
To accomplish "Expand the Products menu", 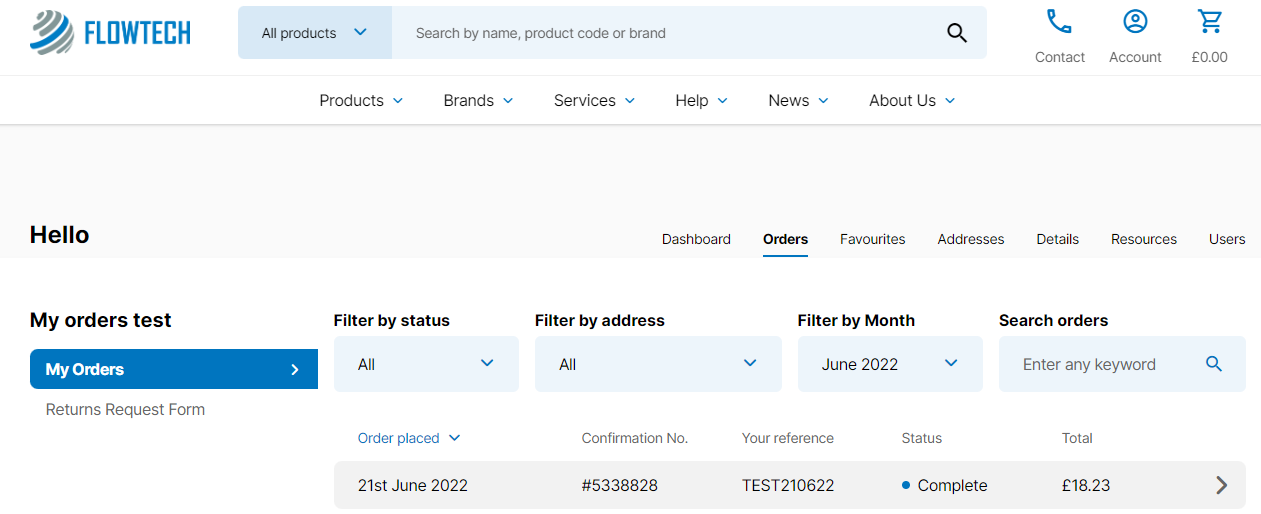I will (361, 100).
